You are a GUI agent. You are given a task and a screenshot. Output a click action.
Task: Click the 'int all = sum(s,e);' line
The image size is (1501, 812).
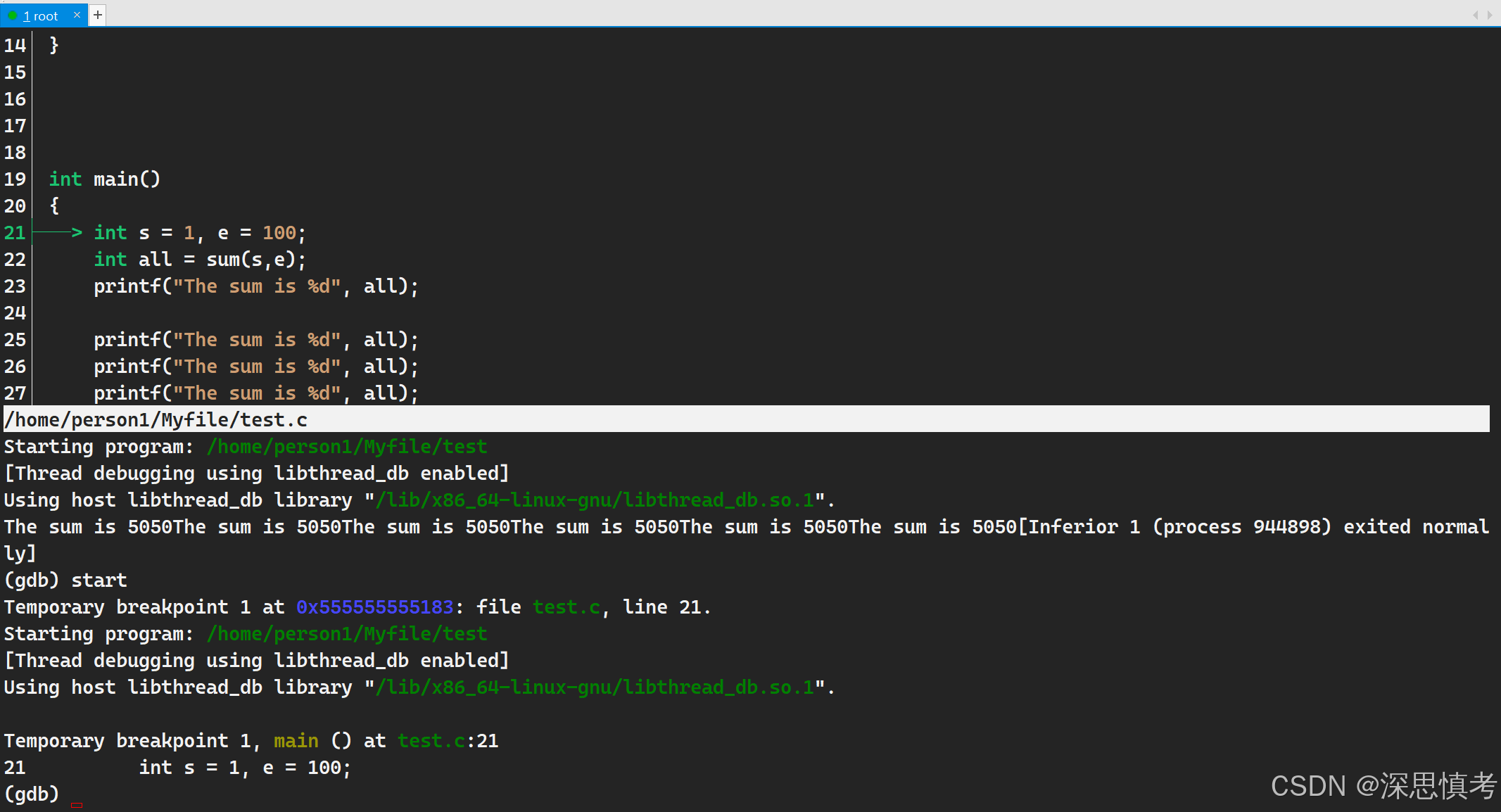[x=200, y=260]
